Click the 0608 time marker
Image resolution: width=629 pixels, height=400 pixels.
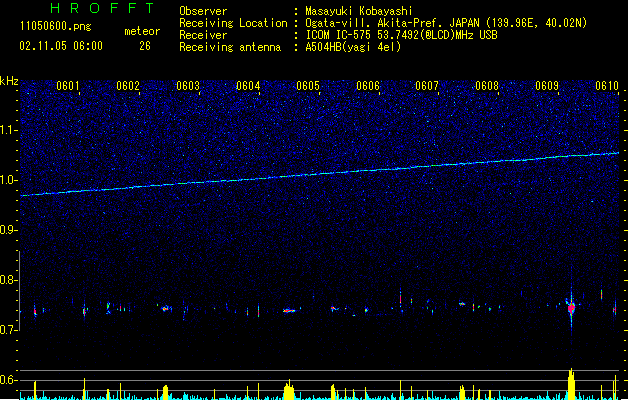(x=487, y=86)
